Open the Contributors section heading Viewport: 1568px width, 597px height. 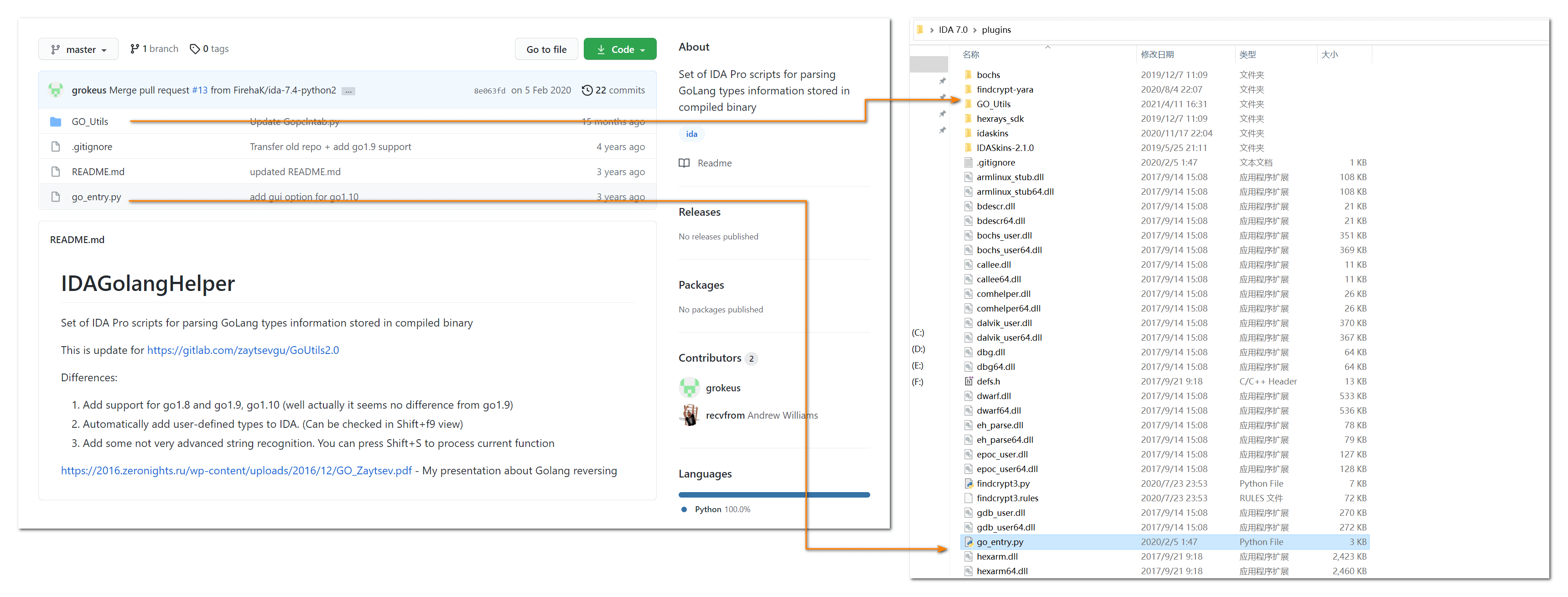click(x=710, y=358)
